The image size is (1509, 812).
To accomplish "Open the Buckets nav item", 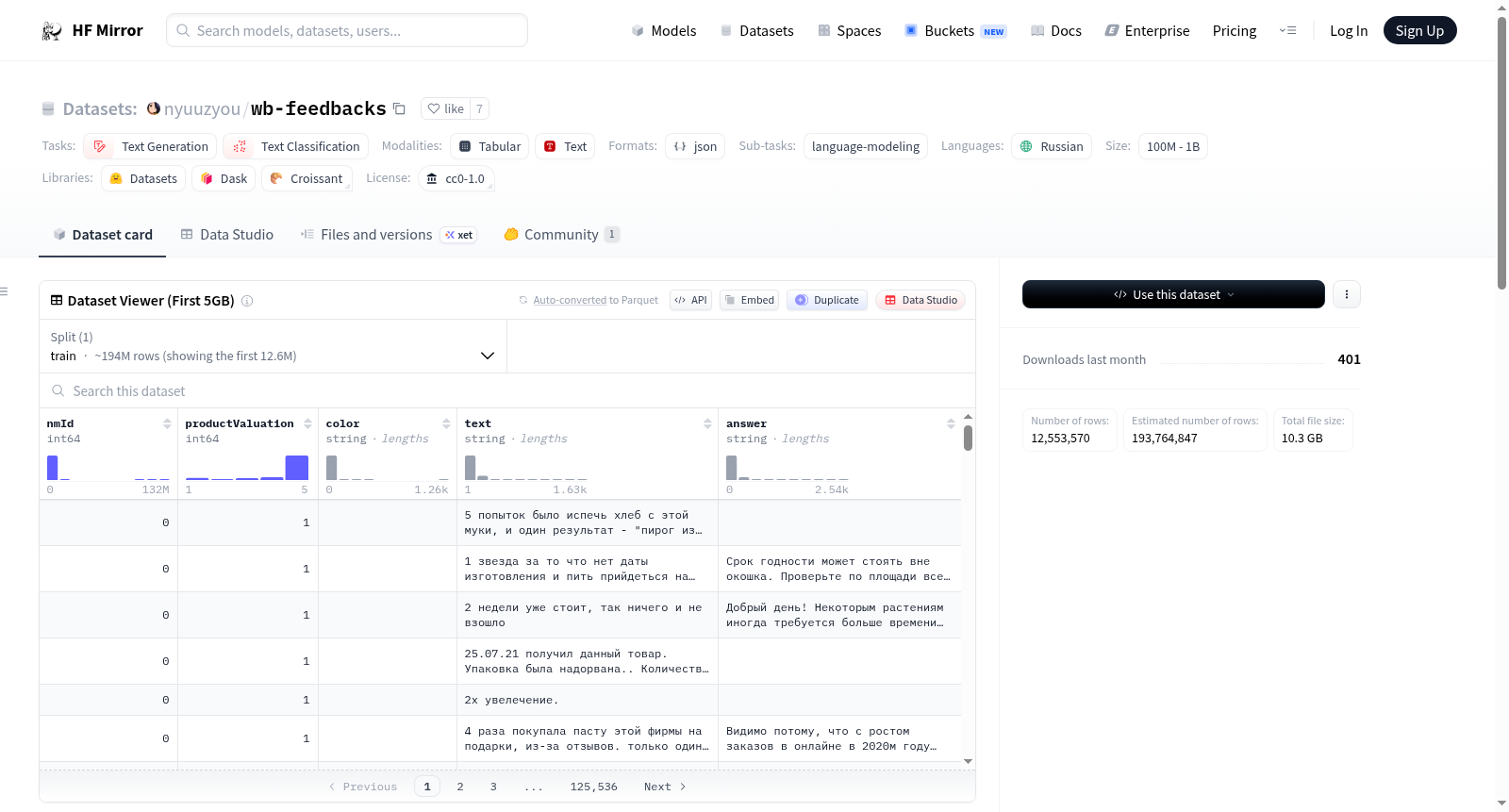I will pos(955,30).
